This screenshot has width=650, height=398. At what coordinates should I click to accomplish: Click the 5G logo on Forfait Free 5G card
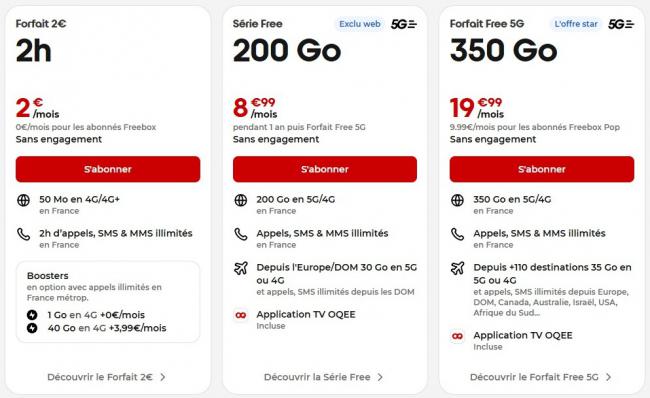coord(621,24)
